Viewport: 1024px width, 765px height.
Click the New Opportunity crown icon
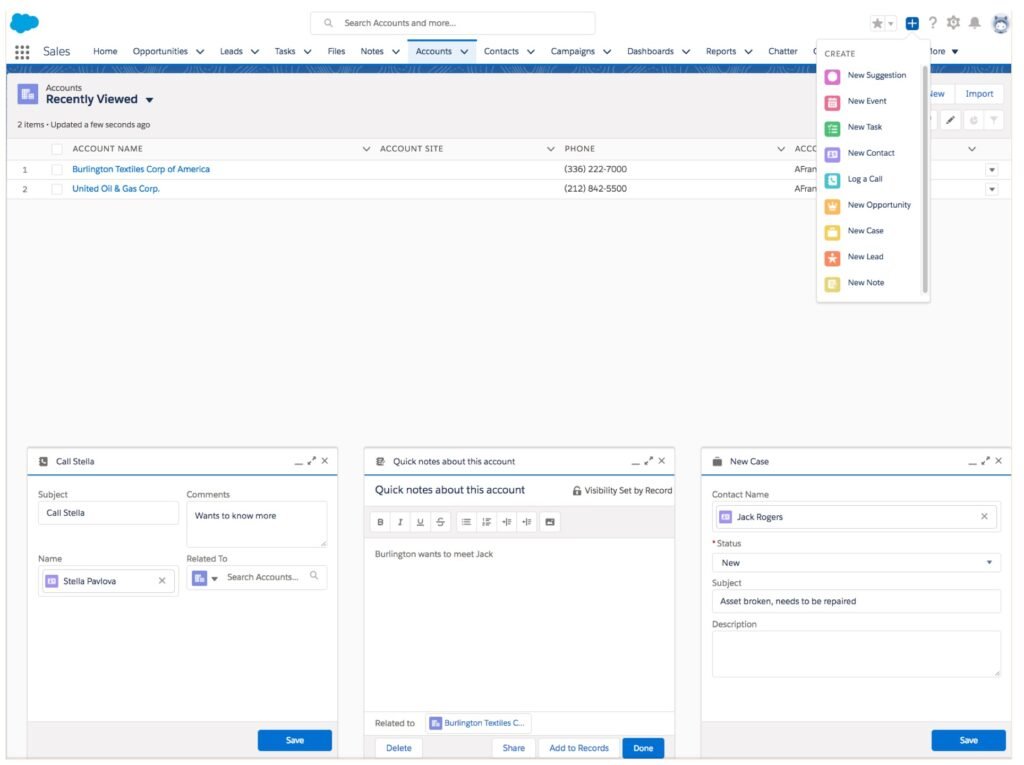(832, 206)
